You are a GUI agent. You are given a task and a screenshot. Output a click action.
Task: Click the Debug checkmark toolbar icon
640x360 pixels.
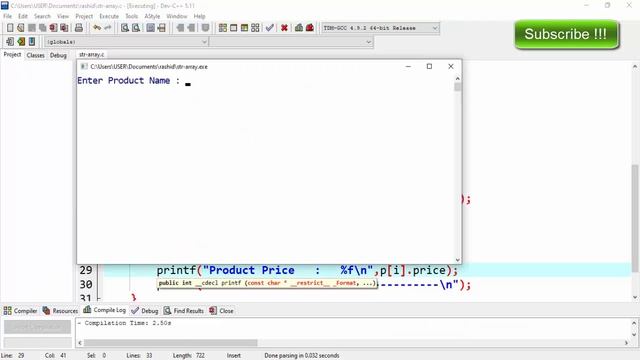pyautogui.click(x=270, y=28)
